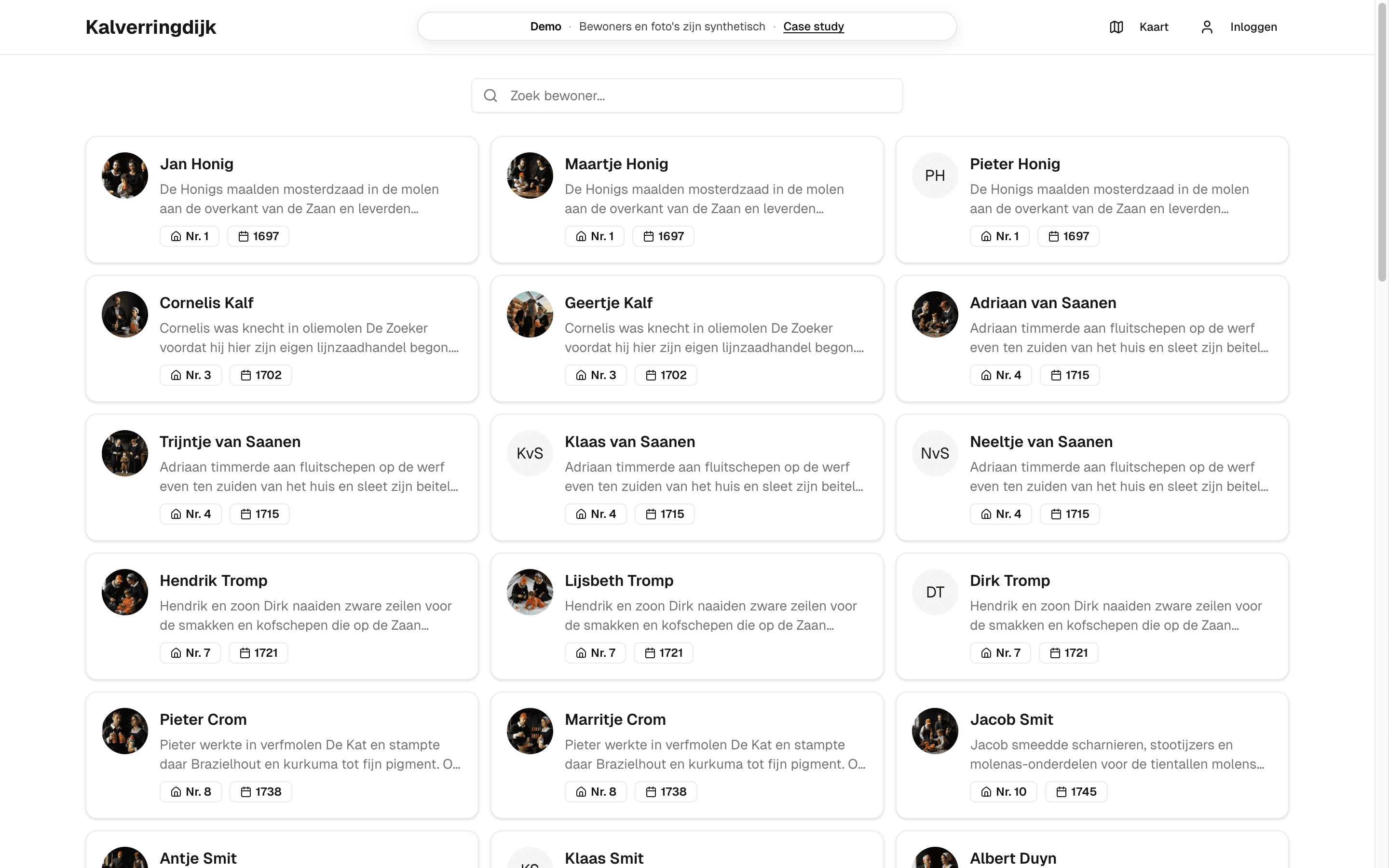Click 1721 year on Hendrik Tromp card
1389x868 pixels.
click(259, 653)
